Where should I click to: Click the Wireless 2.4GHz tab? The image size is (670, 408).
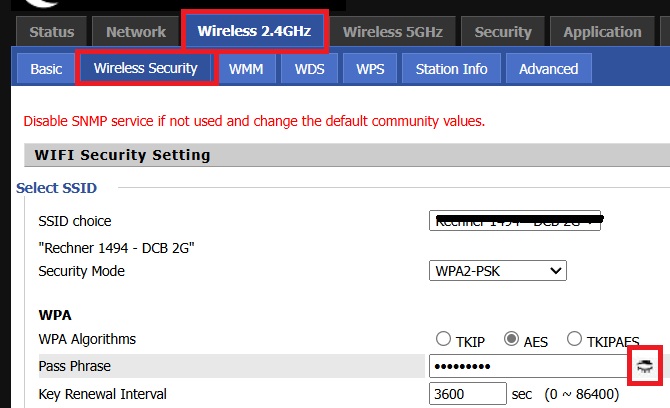tap(255, 32)
